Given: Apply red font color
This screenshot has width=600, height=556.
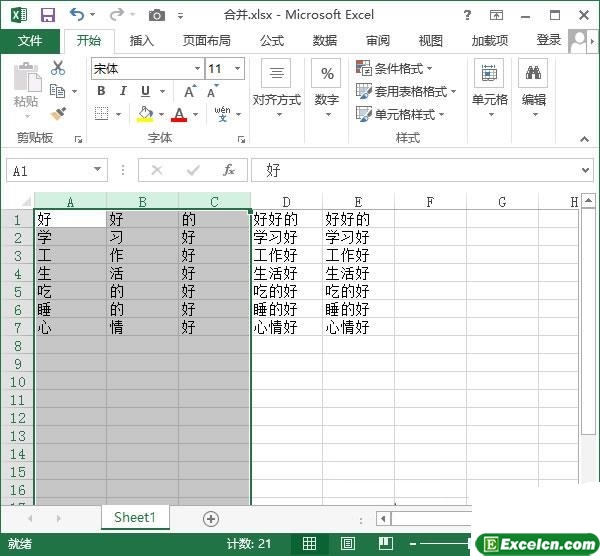Looking at the screenshot, I should pyautogui.click(x=179, y=114).
